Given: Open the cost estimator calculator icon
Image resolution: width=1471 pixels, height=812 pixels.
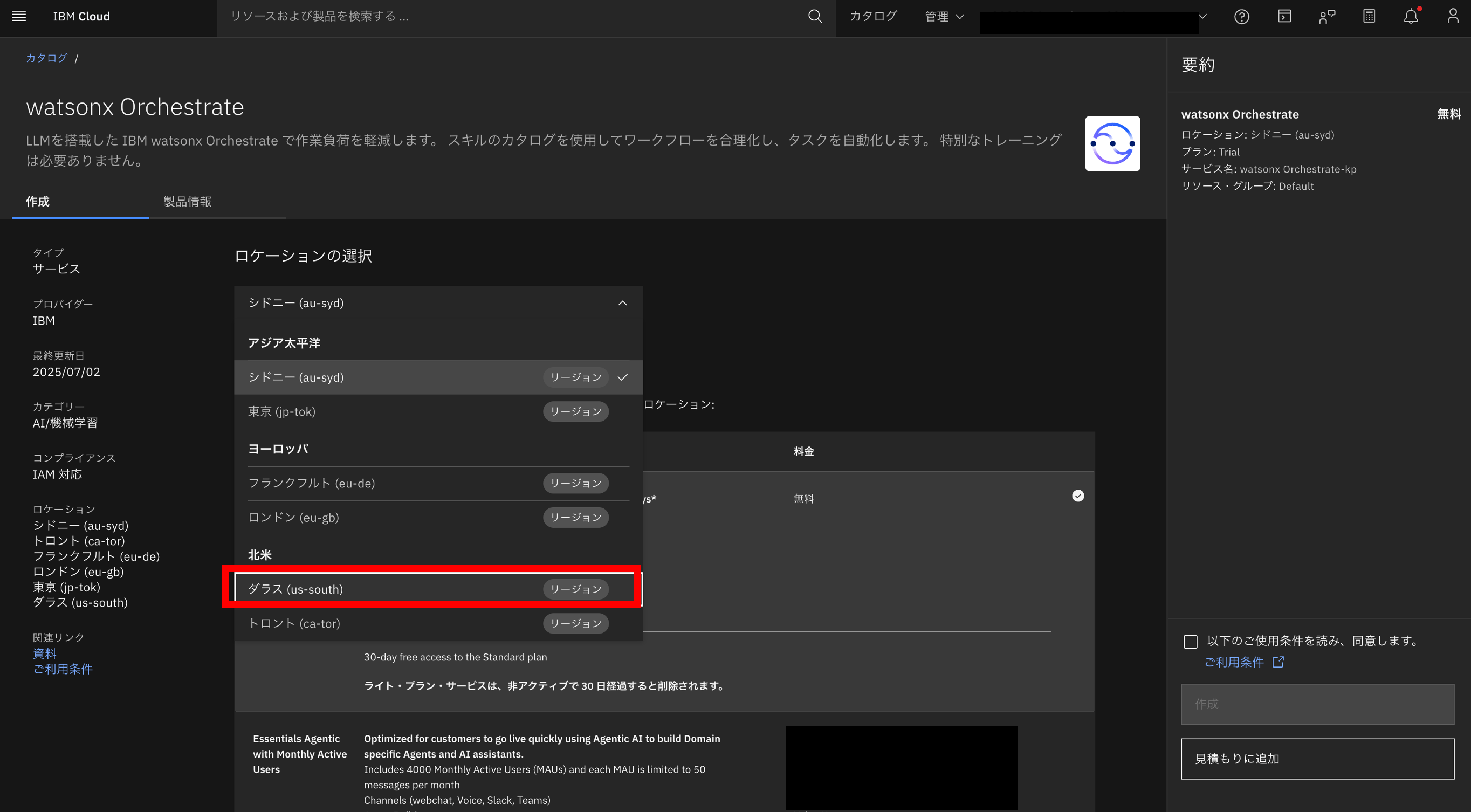Looking at the screenshot, I should click(1369, 17).
